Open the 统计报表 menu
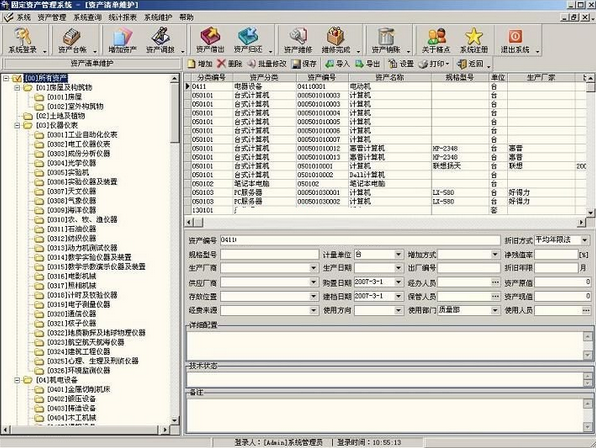This screenshot has height=448, width=596. [122, 17]
